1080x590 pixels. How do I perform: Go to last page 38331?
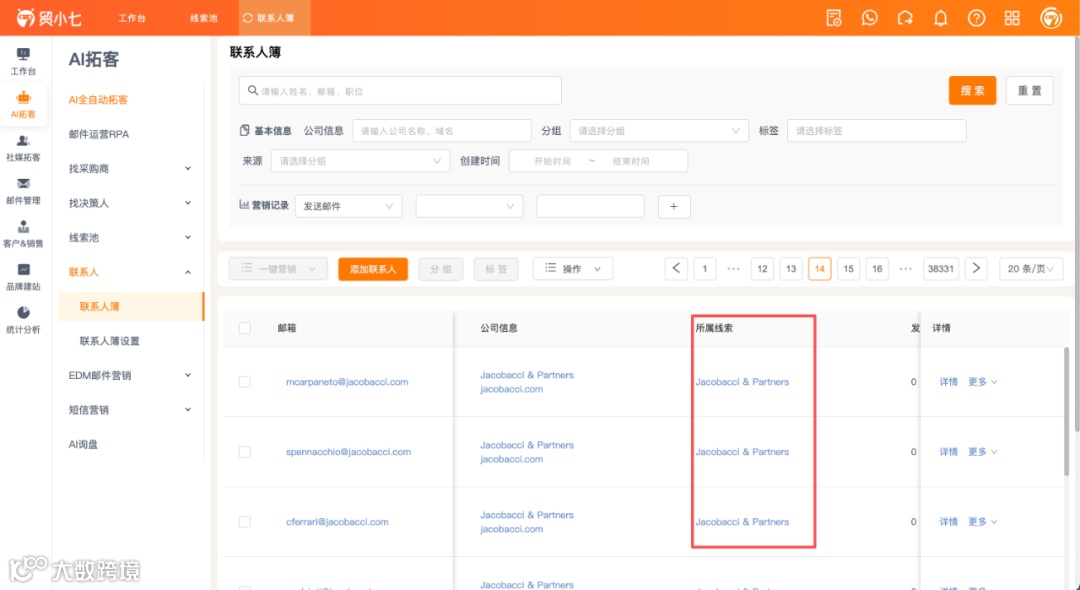(941, 268)
